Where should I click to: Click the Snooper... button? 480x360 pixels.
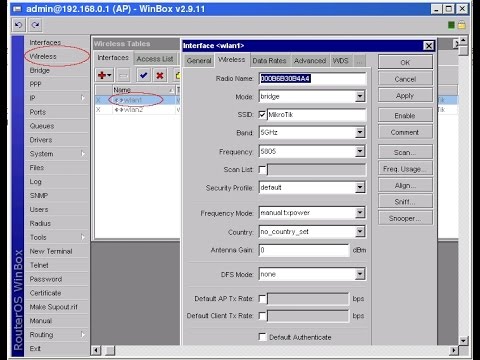coord(405,218)
